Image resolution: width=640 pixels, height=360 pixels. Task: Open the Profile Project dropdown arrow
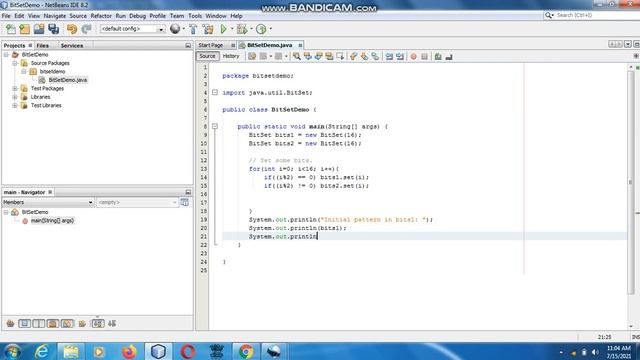tap(271, 29)
